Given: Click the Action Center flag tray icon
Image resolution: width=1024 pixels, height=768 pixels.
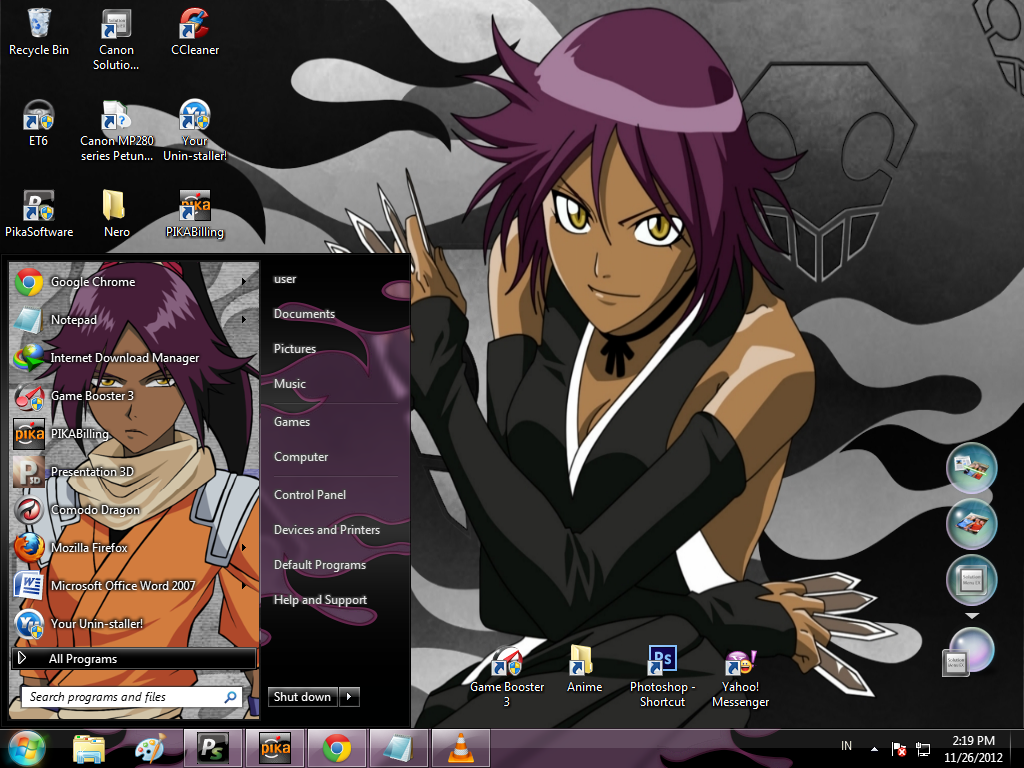Looking at the screenshot, I should 899,749.
